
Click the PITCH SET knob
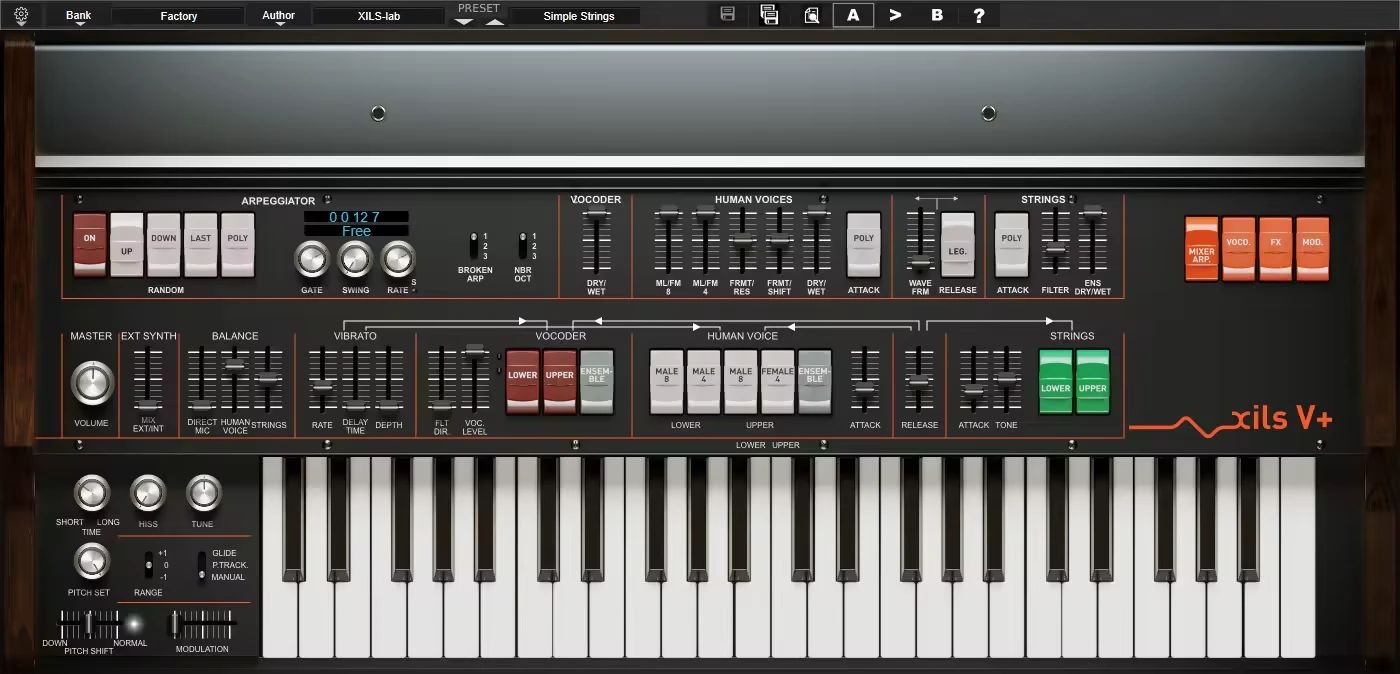coord(91,562)
